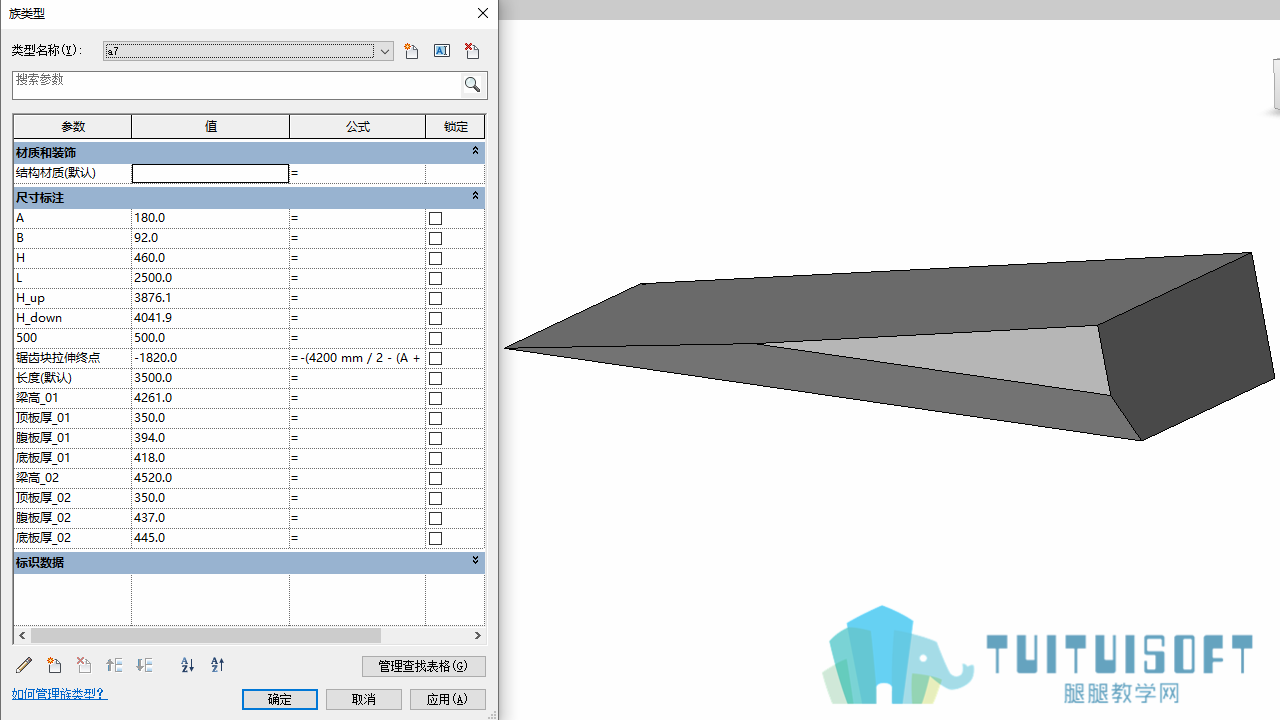
Task: Expand the 标识数据 section
Action: (x=476, y=561)
